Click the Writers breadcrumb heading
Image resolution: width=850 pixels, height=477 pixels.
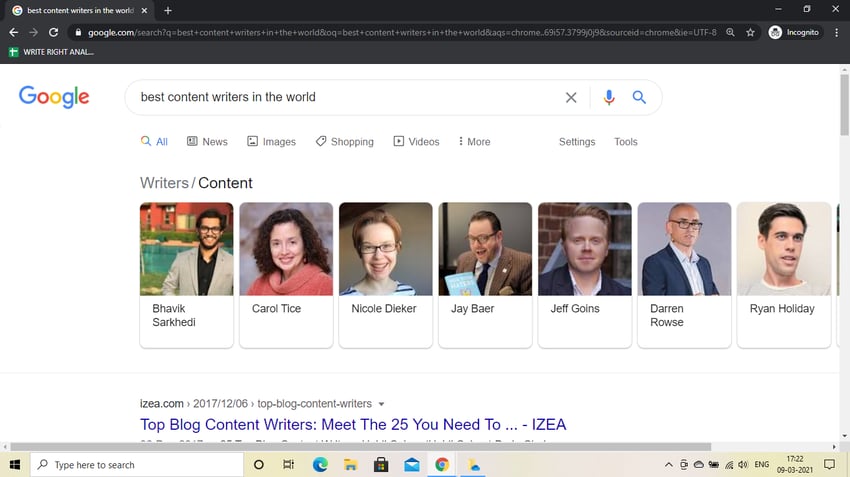(164, 183)
